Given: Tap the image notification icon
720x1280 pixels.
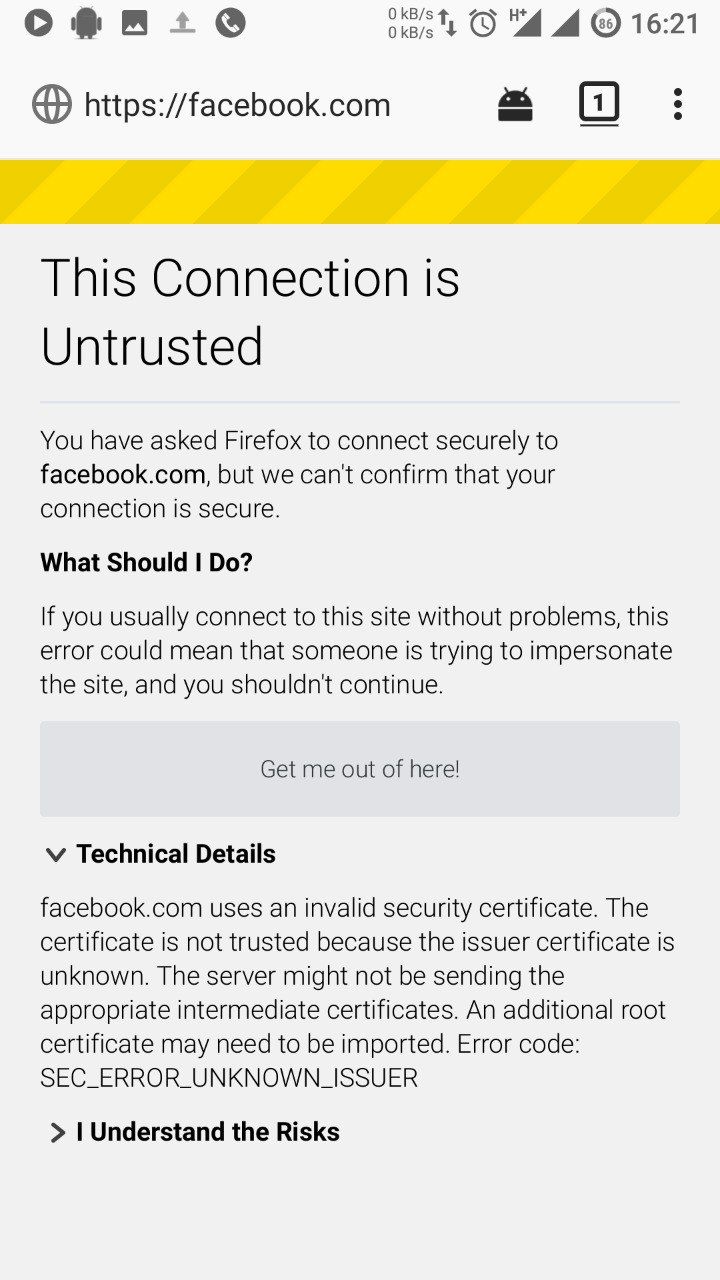Looking at the screenshot, I should (134, 23).
